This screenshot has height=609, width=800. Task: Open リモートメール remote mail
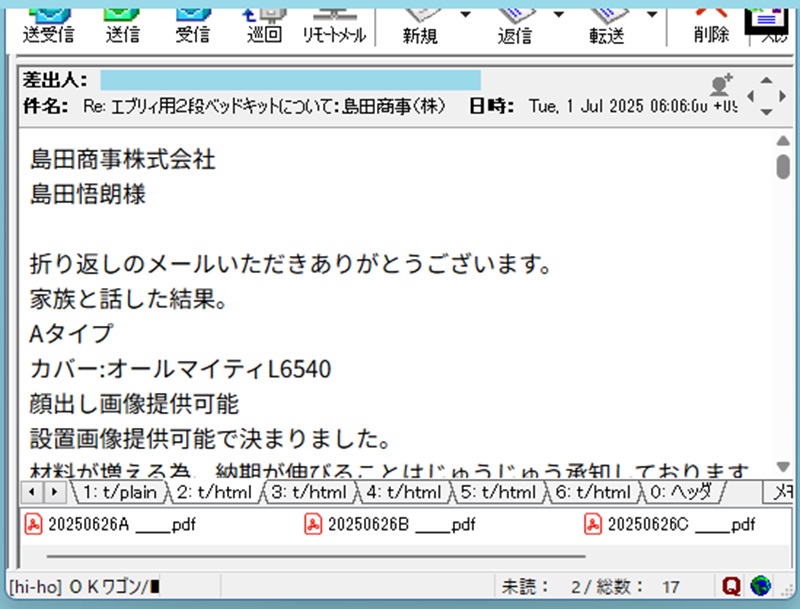click(x=335, y=23)
